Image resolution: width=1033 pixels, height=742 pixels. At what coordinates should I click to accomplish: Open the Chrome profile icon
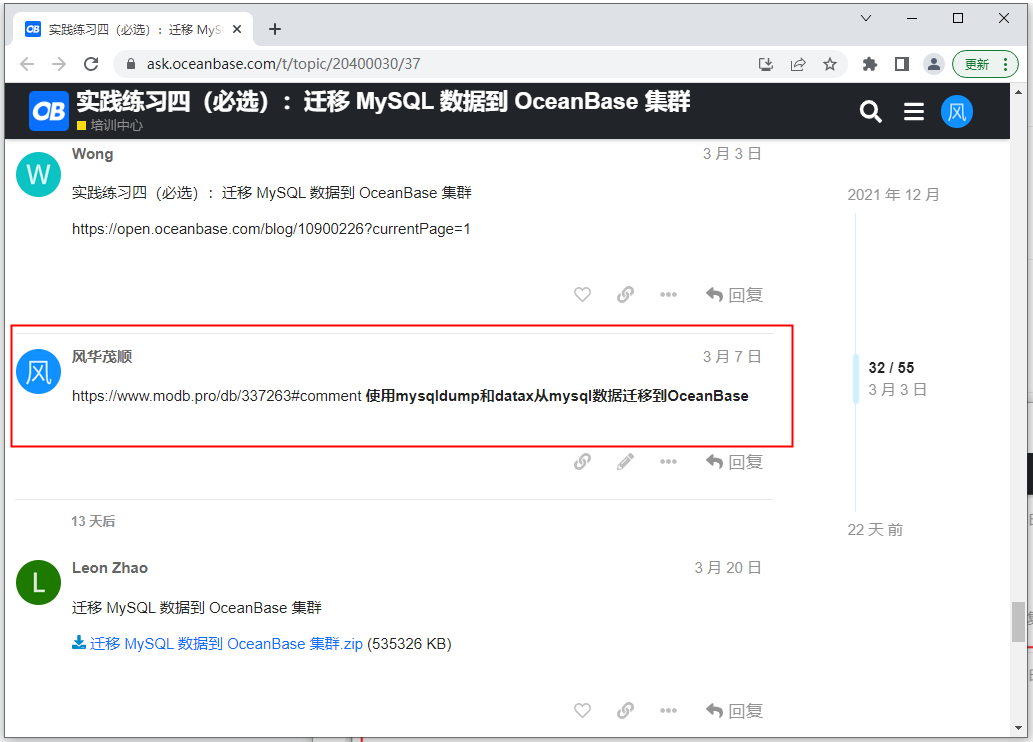point(934,64)
